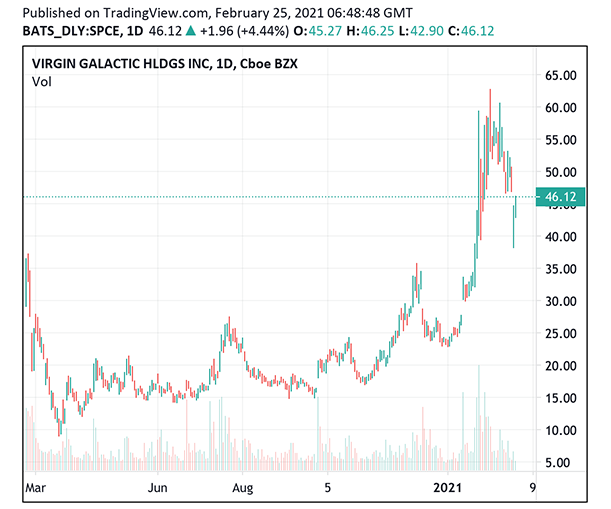This screenshot has width=611, height=509.
Task: Click the '+1.96 (+4.44%)' change value
Action: click(244, 31)
